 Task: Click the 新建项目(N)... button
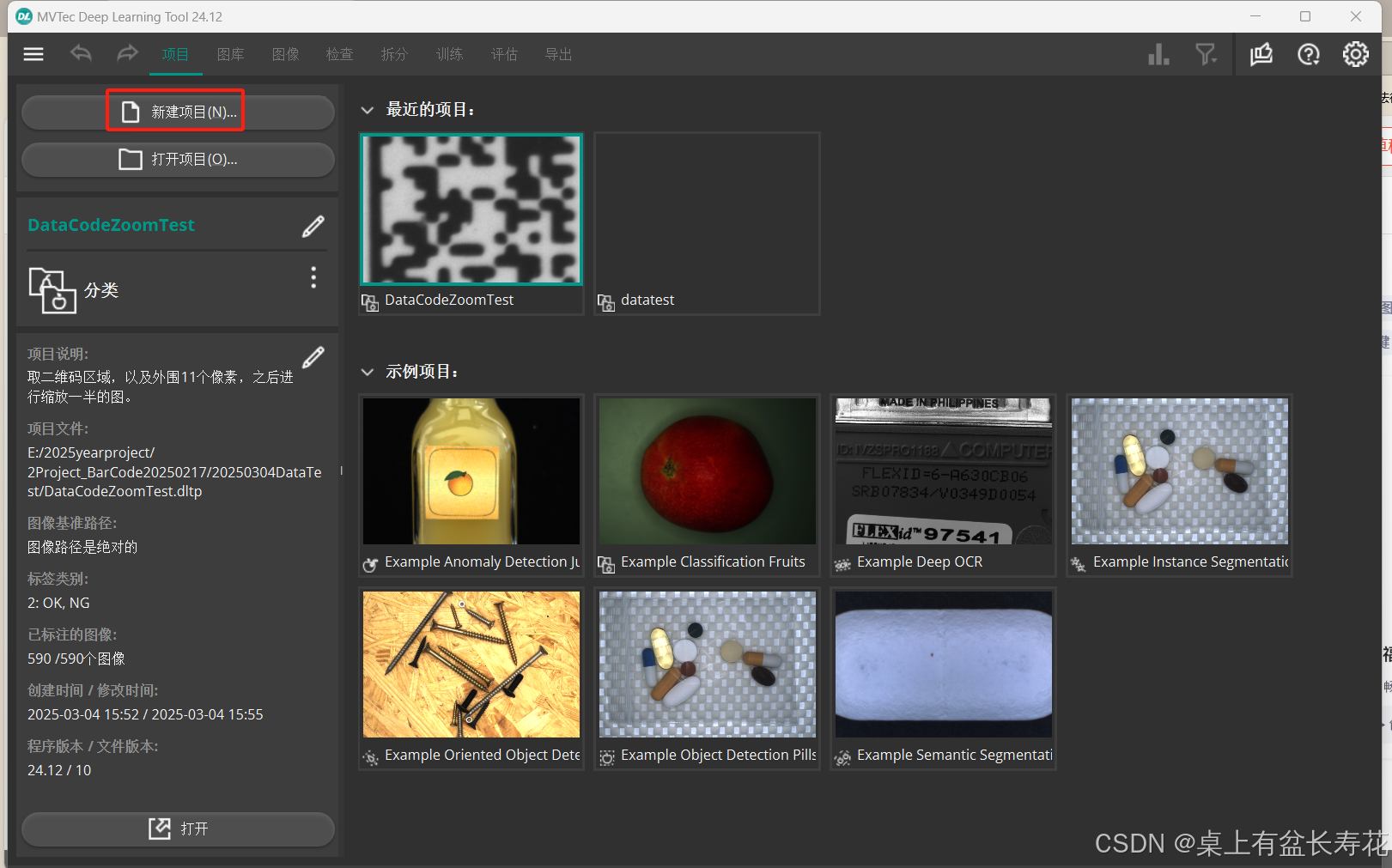(x=178, y=112)
